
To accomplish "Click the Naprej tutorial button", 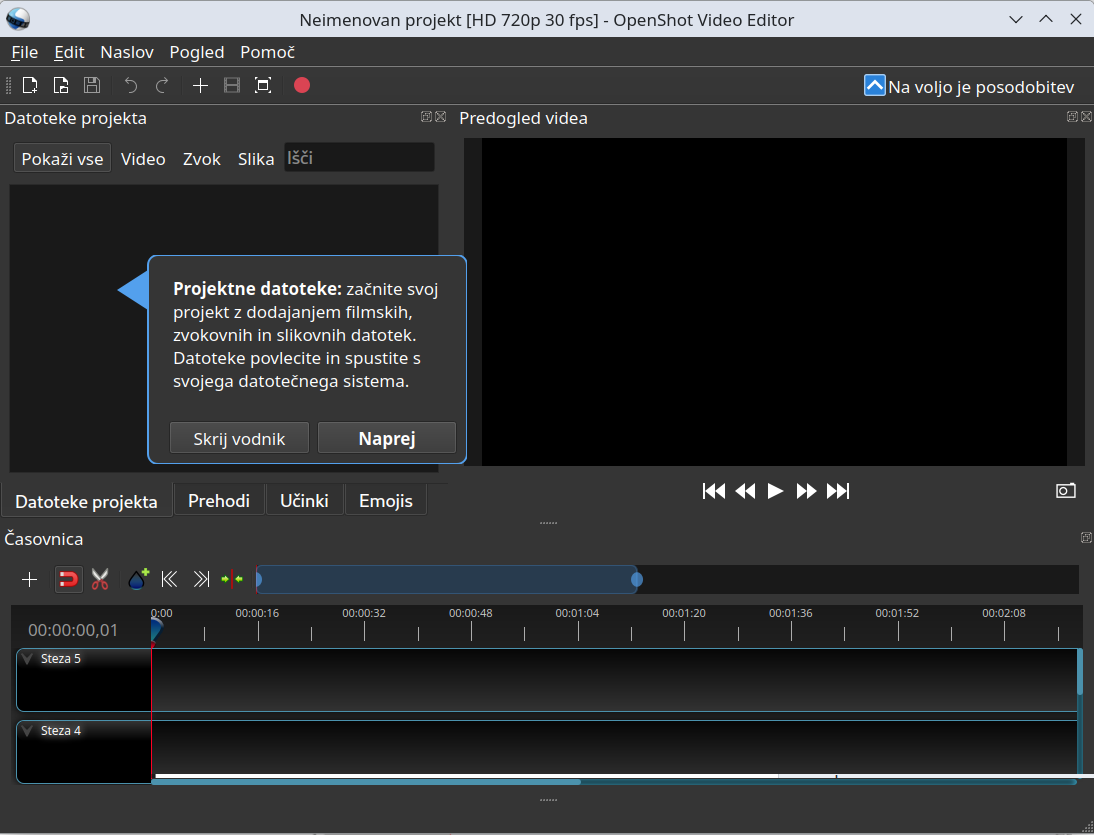I will click(387, 438).
